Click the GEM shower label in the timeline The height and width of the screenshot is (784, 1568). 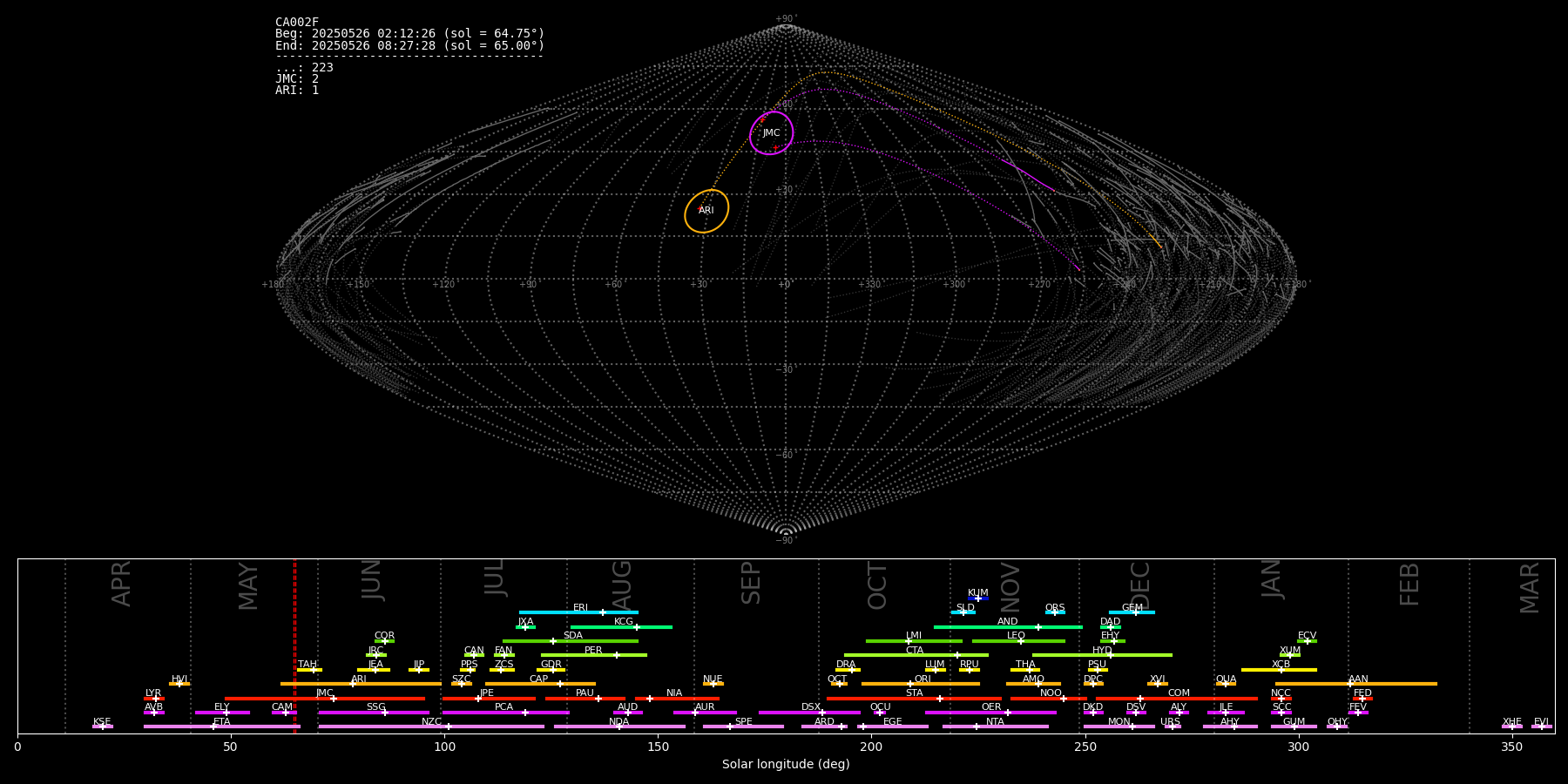click(1132, 608)
